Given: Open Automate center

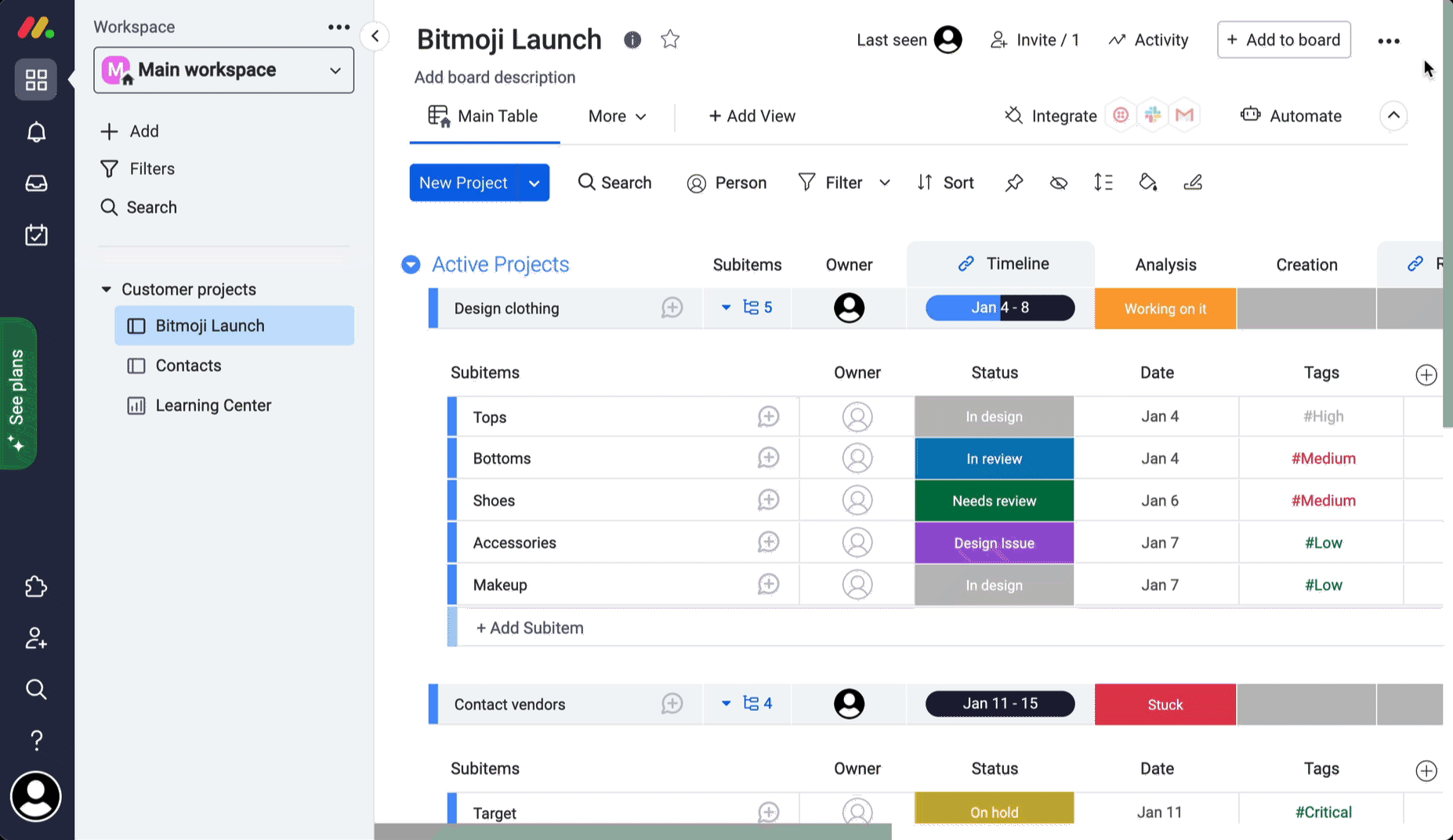Looking at the screenshot, I should coord(1291,115).
